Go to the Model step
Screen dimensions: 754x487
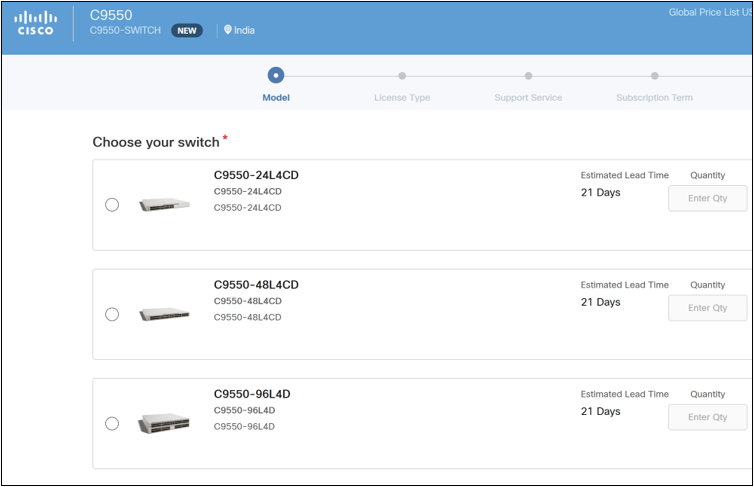[x=276, y=98]
